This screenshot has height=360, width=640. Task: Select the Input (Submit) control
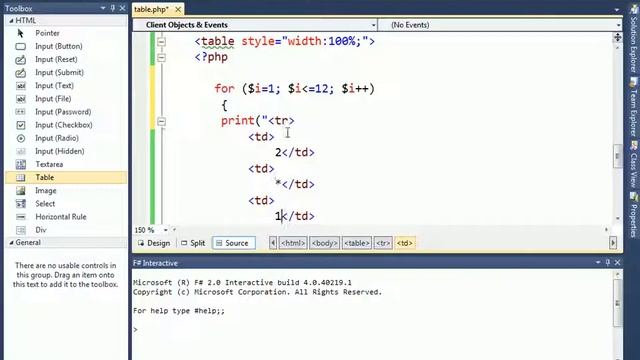66,72
